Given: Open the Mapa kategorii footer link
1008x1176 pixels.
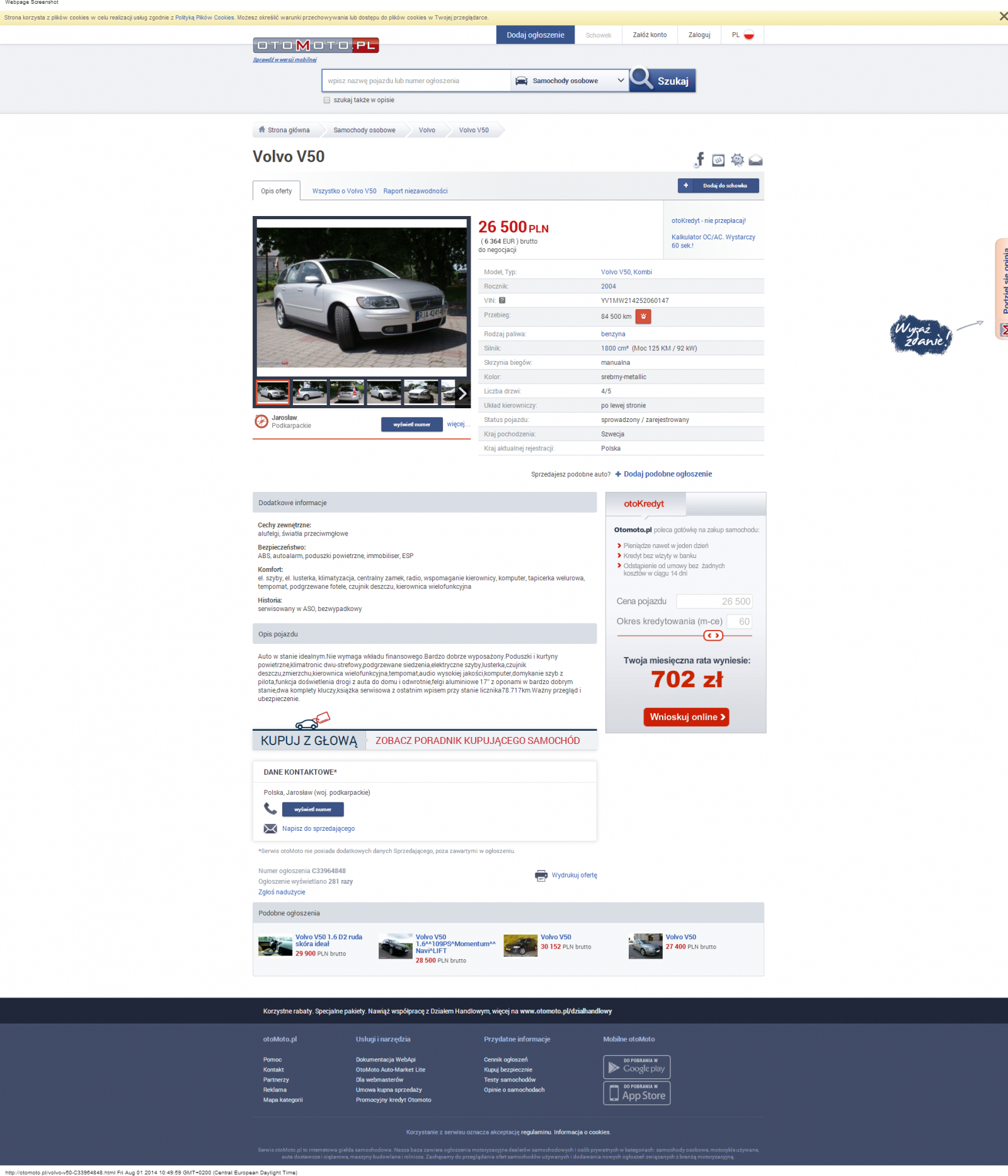Looking at the screenshot, I should pos(283,1100).
